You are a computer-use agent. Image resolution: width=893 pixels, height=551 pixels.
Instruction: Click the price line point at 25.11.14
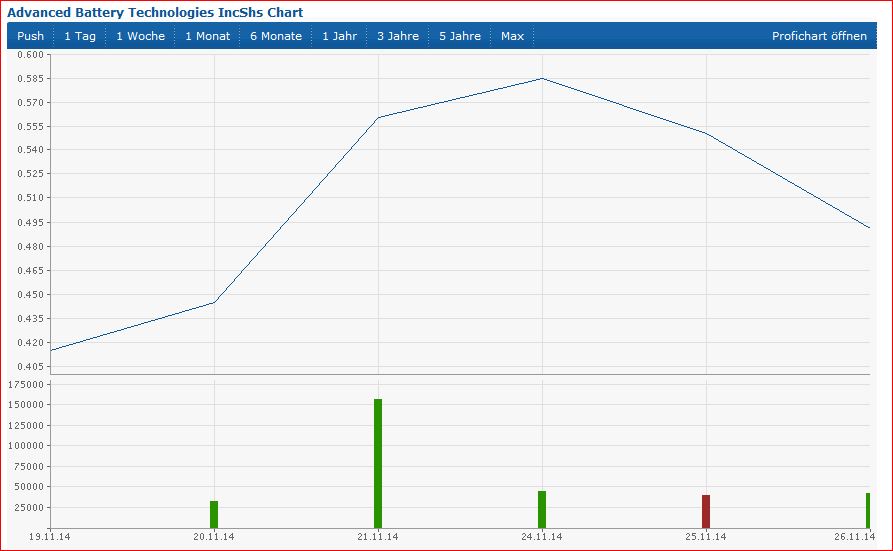pos(706,133)
